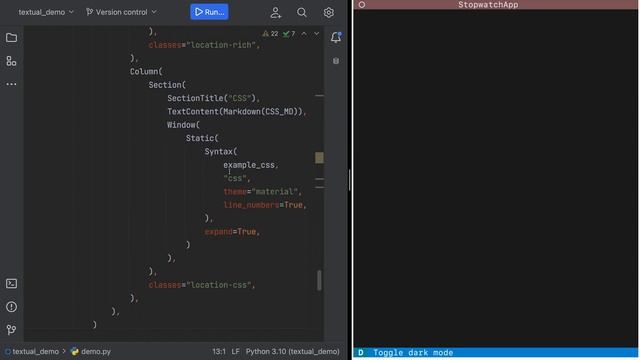Image resolution: width=640 pixels, height=360 pixels.
Task: Click expand=True in the code
Action: pyautogui.click(x=232, y=231)
